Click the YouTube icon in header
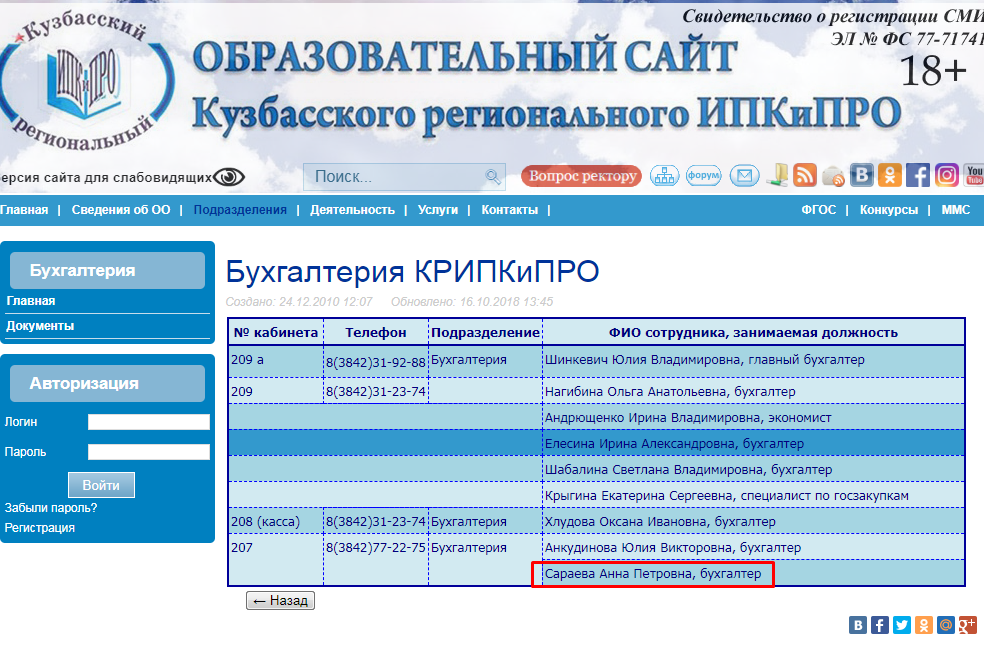Screen dimensions: 984x645 click(973, 176)
